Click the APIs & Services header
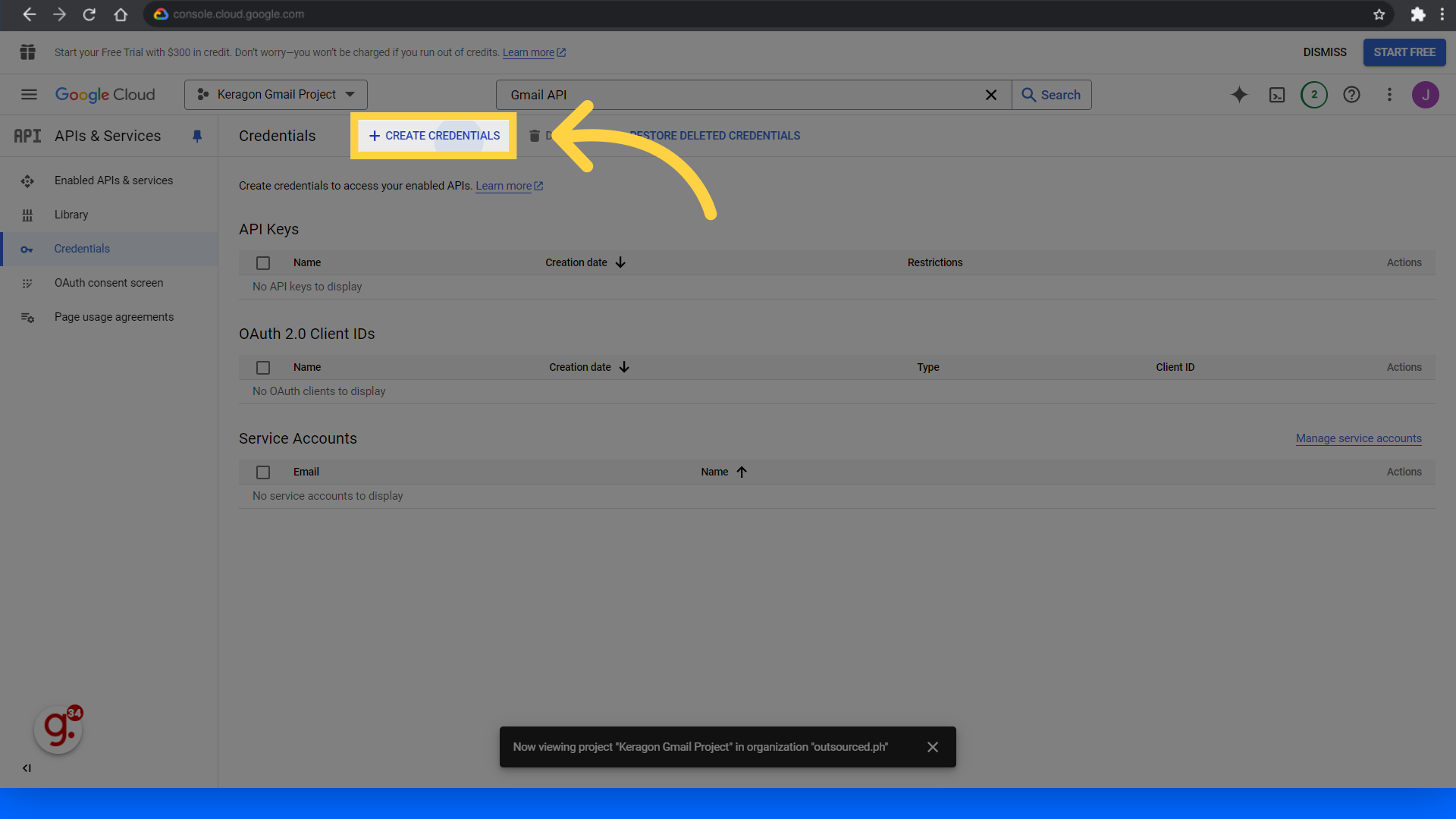Viewport: 1456px width, 819px height. pos(108,136)
